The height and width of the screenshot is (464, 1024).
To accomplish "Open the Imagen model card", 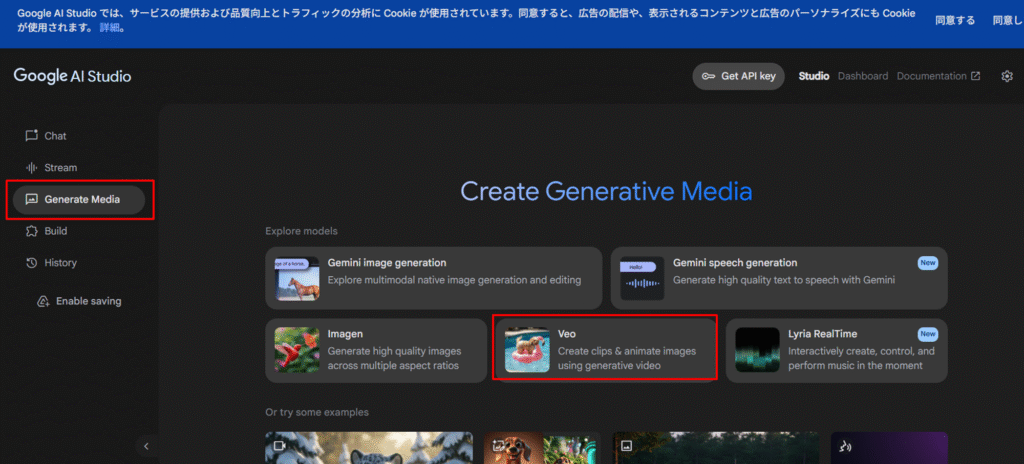I will point(376,350).
